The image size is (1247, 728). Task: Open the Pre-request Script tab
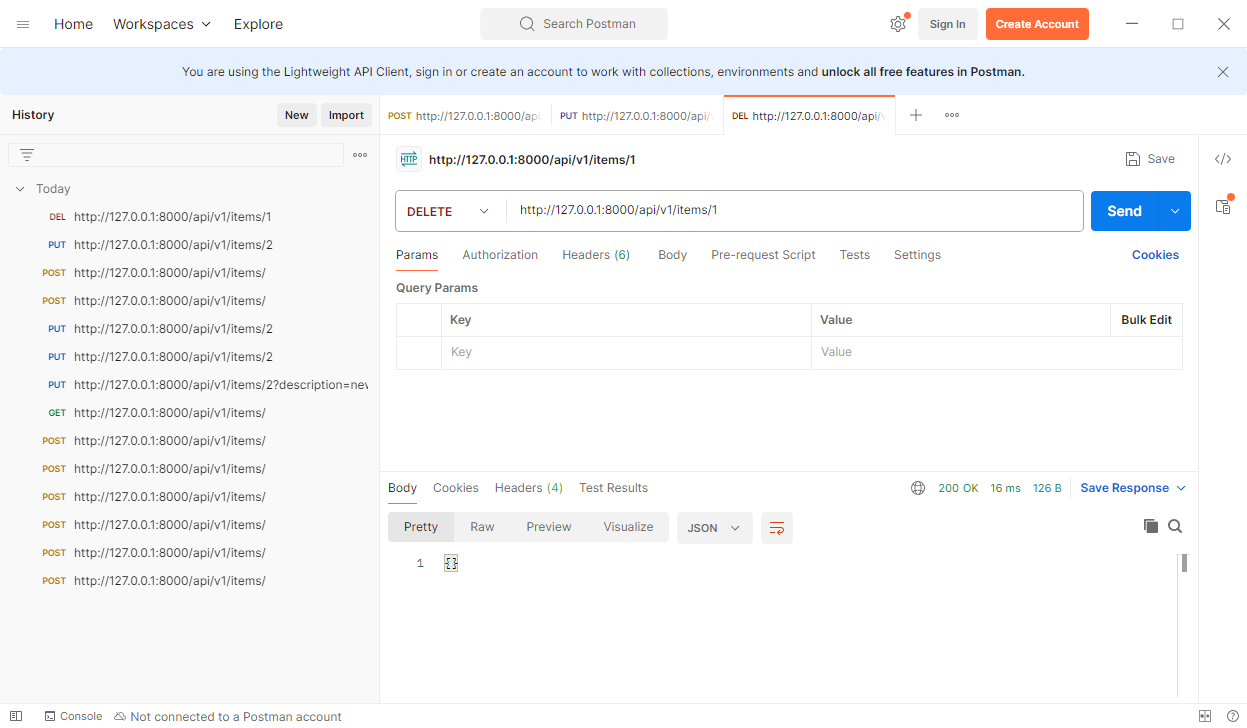pos(763,255)
